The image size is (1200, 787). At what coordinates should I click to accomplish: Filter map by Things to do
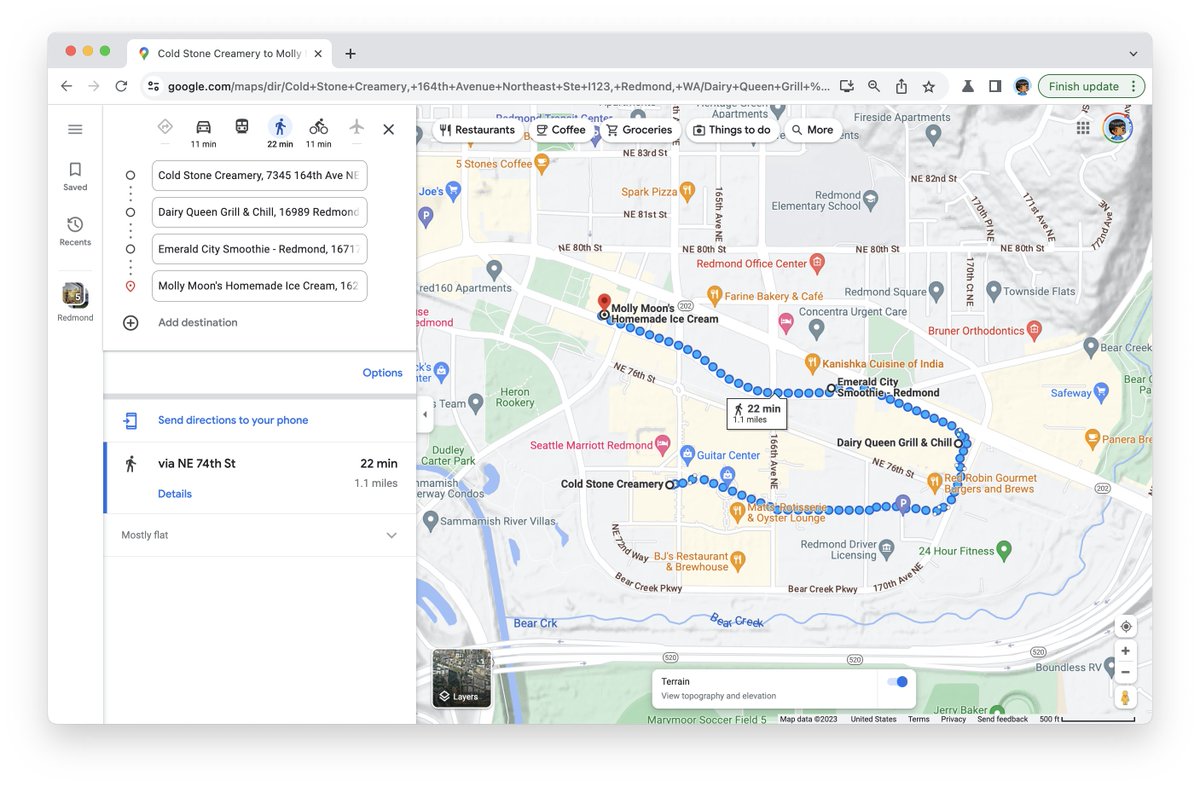click(x=732, y=130)
